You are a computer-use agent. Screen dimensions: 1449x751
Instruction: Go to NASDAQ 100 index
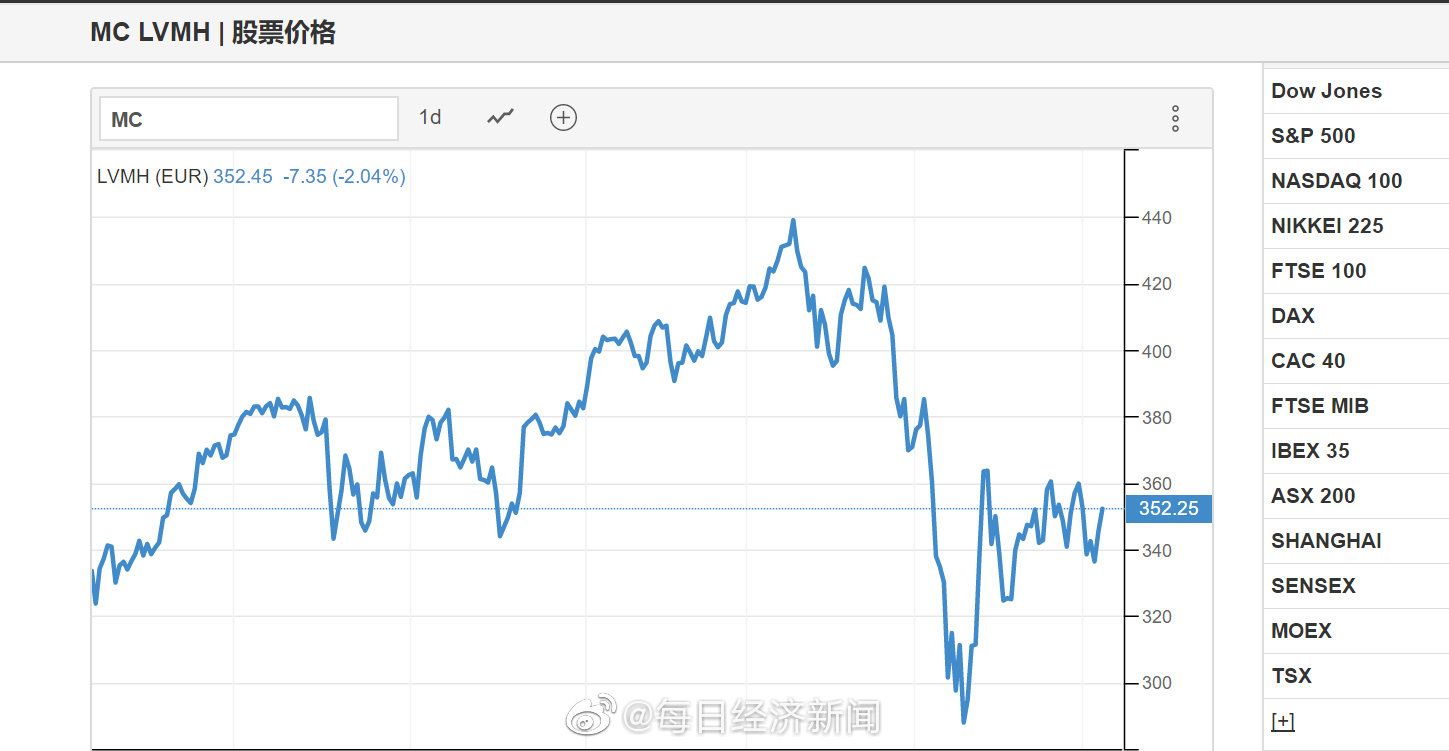click(1336, 181)
